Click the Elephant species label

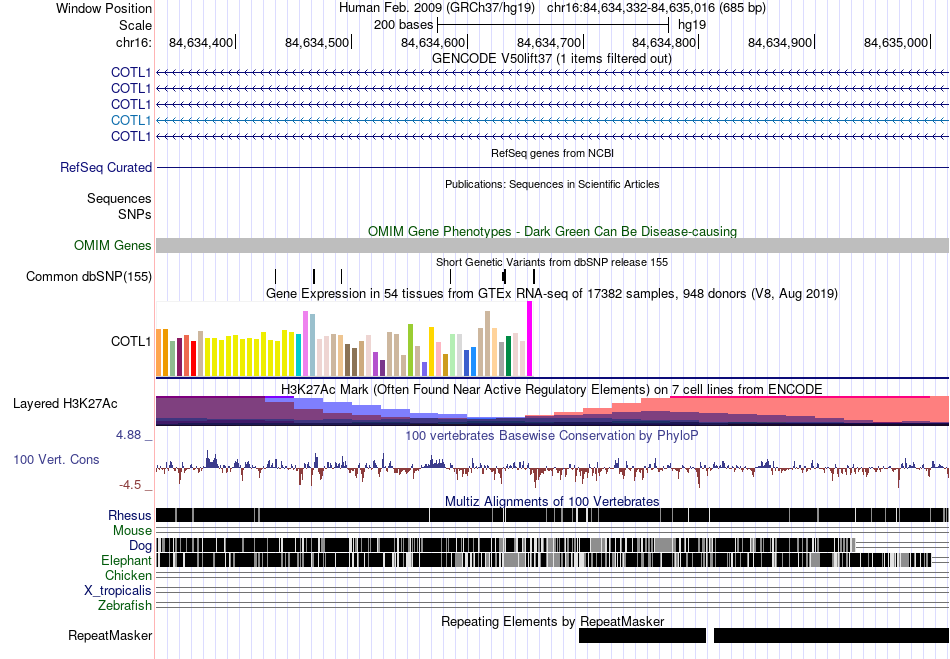[127, 560]
